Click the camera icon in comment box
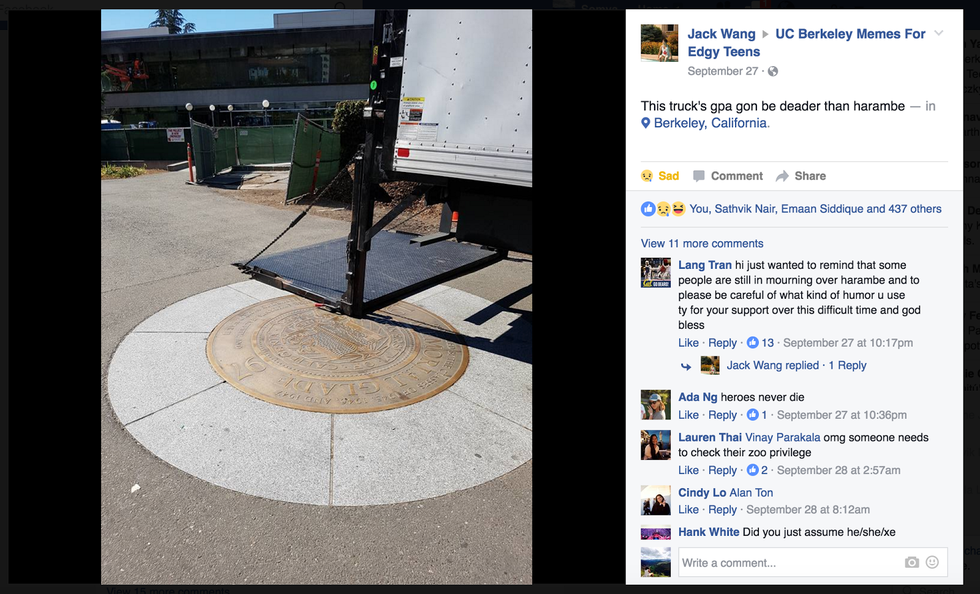 coord(912,562)
